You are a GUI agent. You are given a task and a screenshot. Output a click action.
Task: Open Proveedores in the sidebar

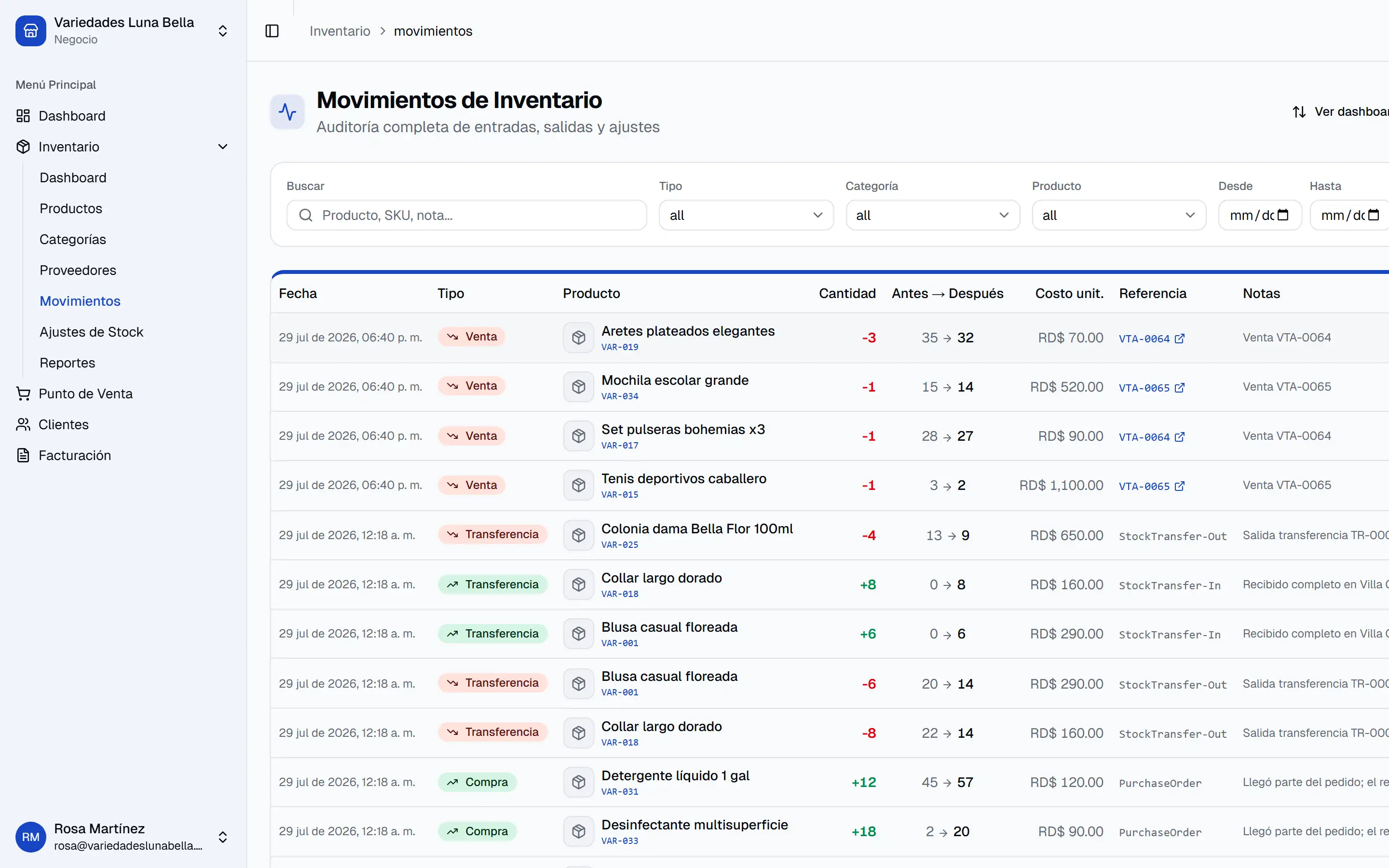pos(78,271)
